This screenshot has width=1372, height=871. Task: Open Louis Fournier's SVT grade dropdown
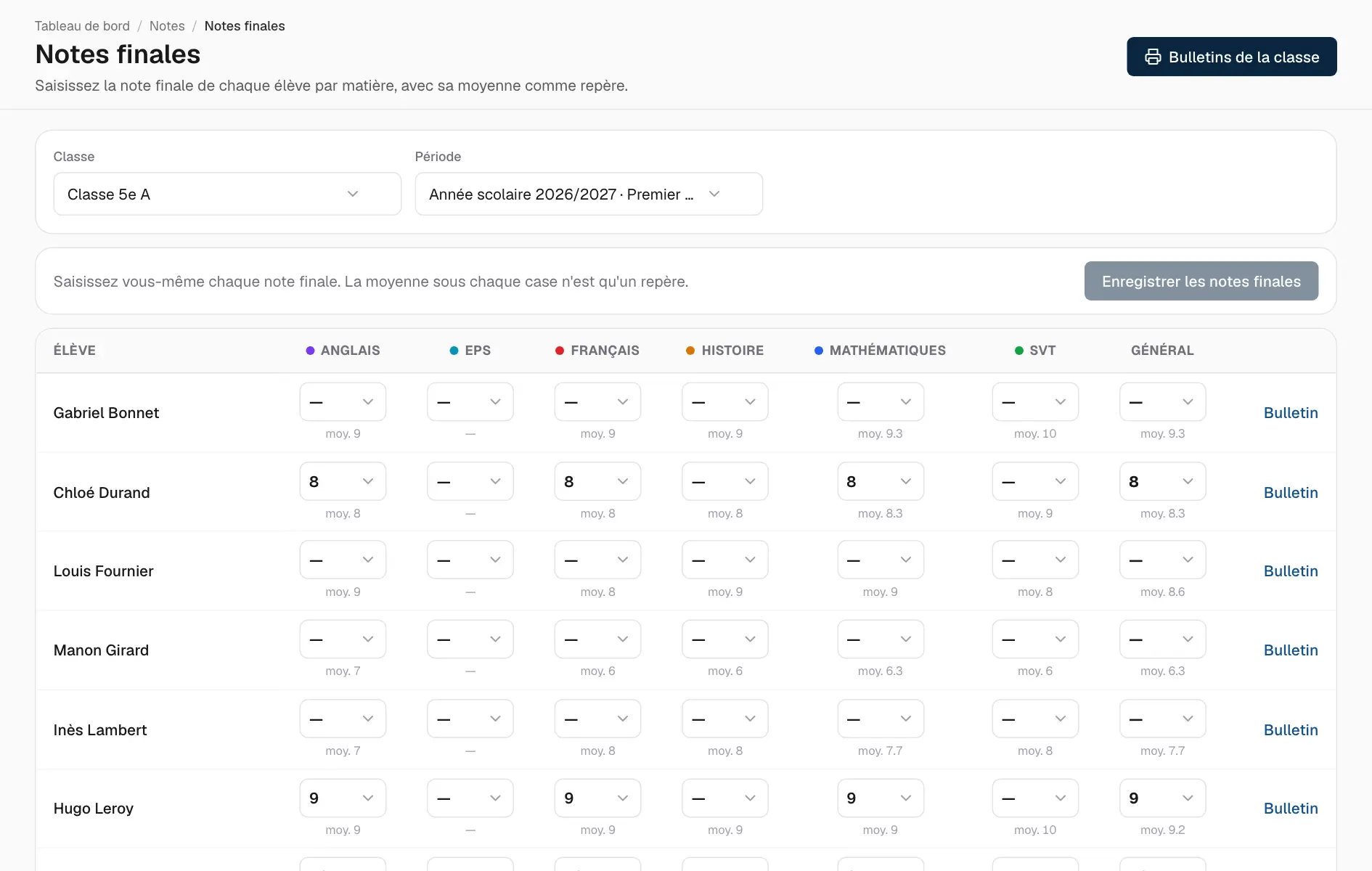click(x=1035, y=560)
